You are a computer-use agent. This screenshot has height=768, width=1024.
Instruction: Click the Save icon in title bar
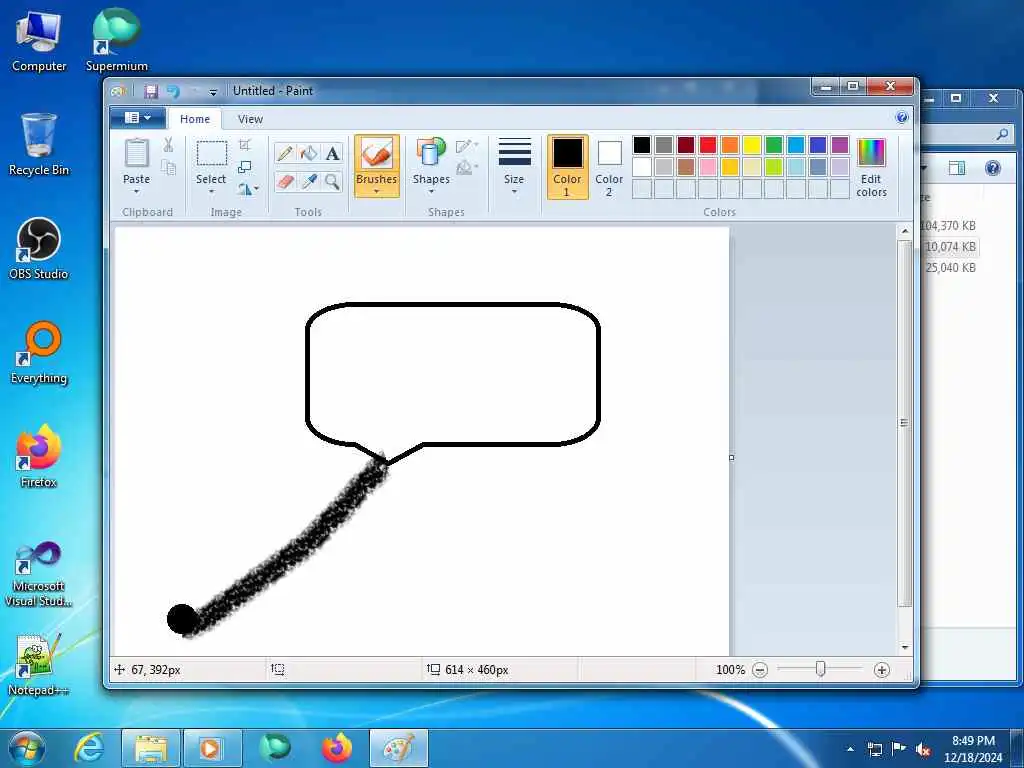point(151,91)
